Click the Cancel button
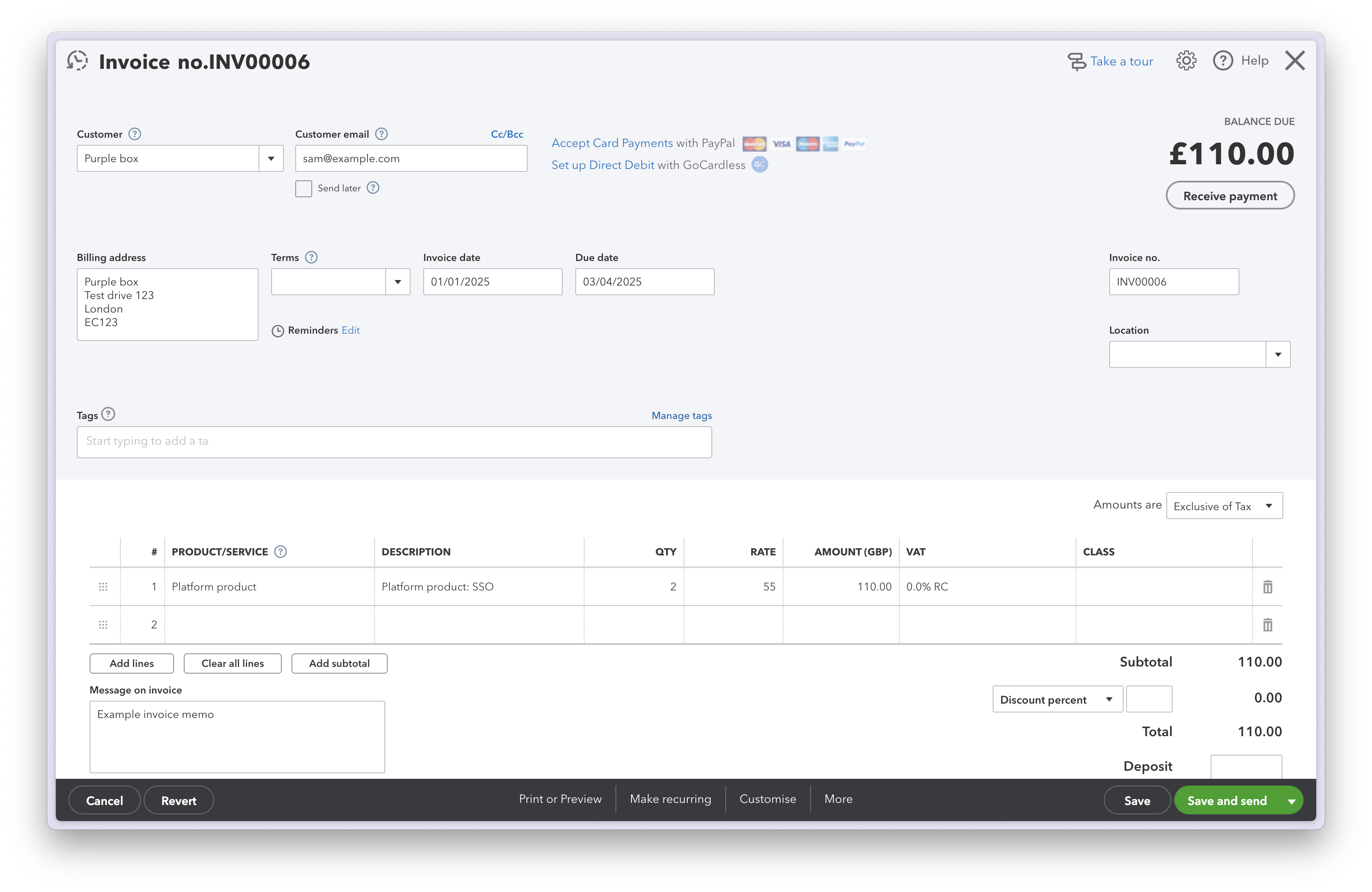This screenshot has height=892, width=1372. 104,801
